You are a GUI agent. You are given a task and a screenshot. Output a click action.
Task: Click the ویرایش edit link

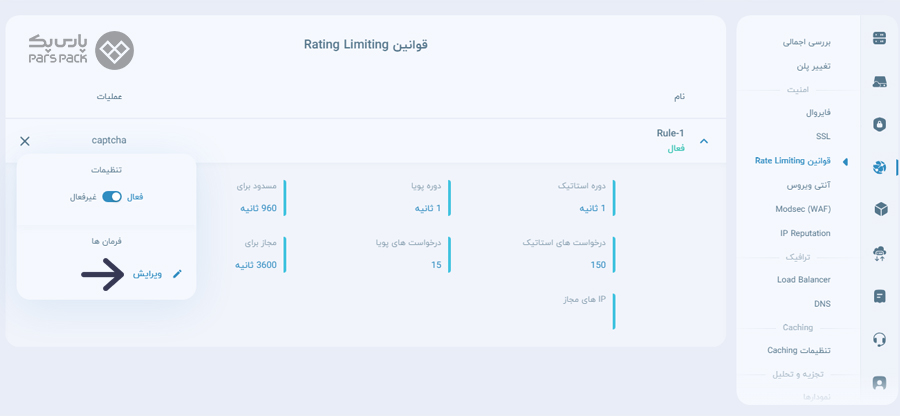tap(148, 274)
